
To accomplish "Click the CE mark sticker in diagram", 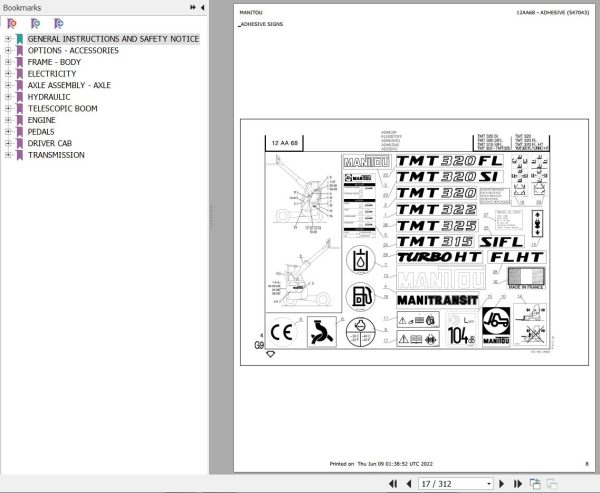I will coord(282,332).
